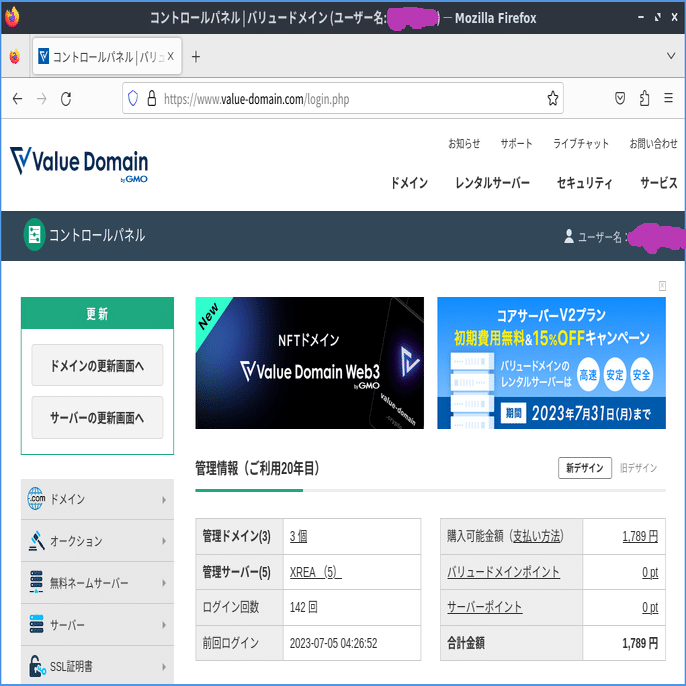Switch to 新デザイン layout
The image size is (686, 686).
584,468
